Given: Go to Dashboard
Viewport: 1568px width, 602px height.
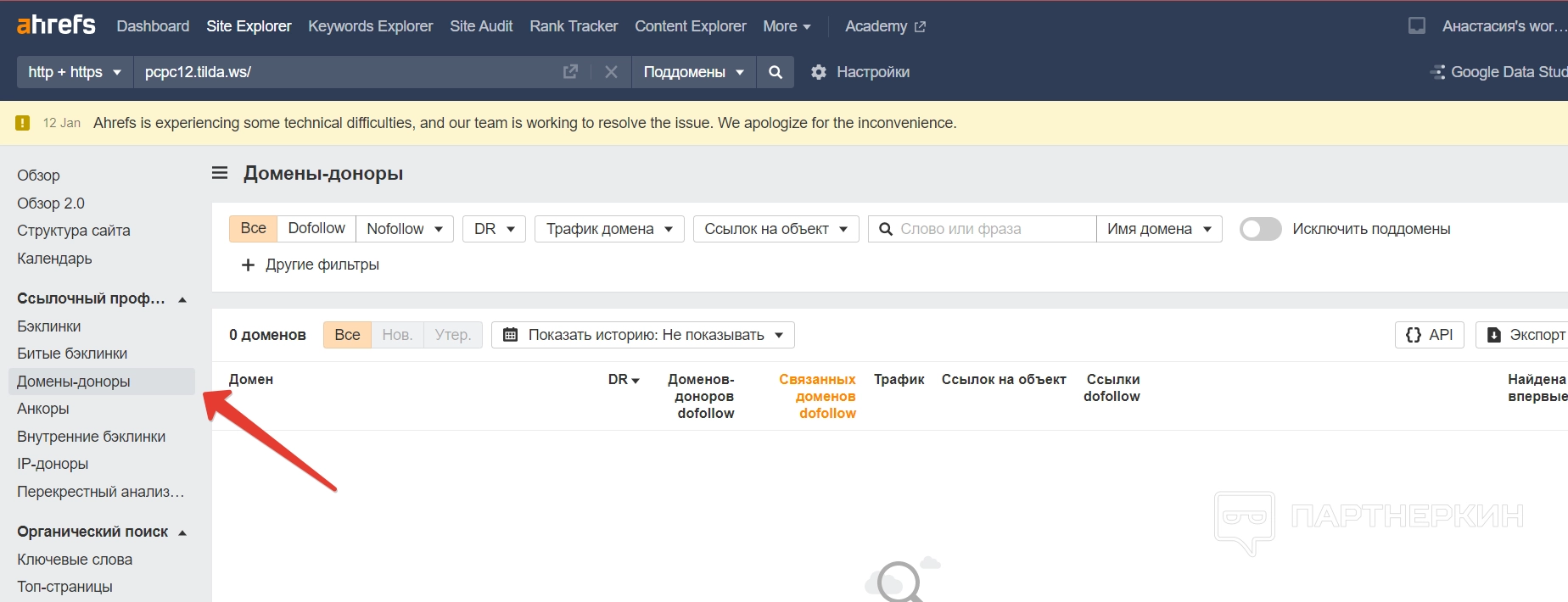Looking at the screenshot, I should [x=153, y=26].
